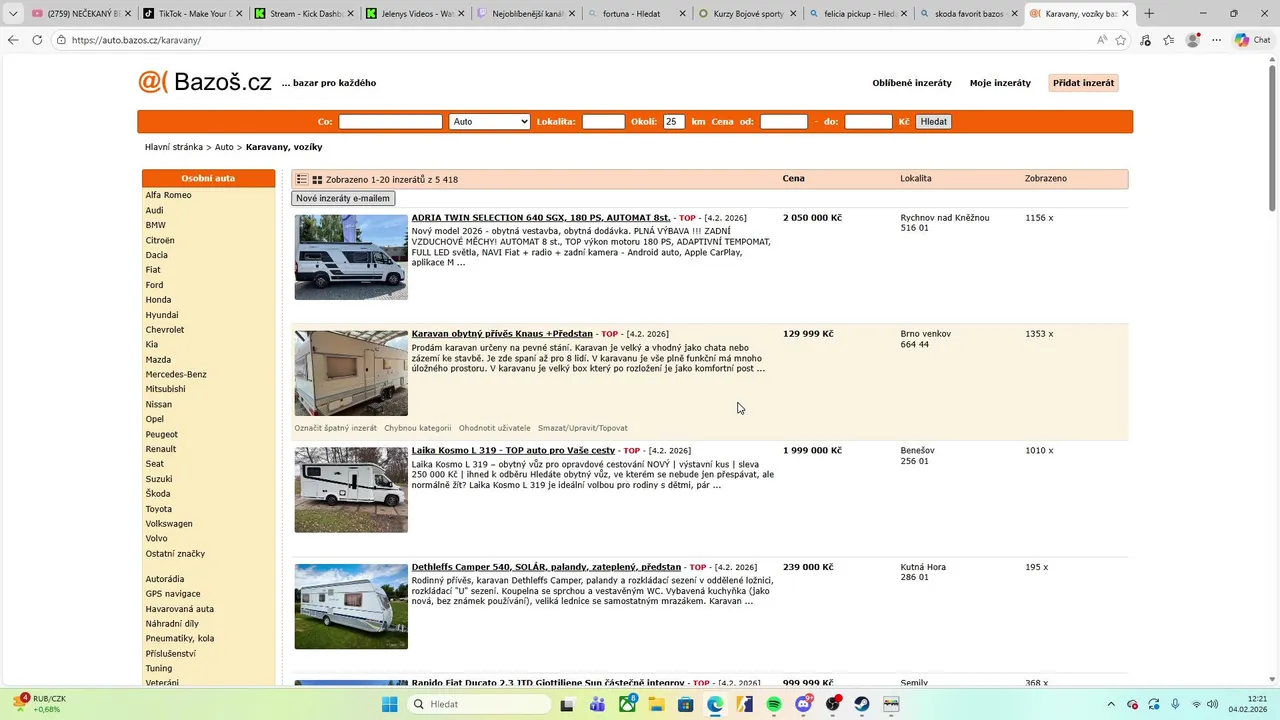
Task: Click the Bazoš.cz logo
Action: point(205,82)
